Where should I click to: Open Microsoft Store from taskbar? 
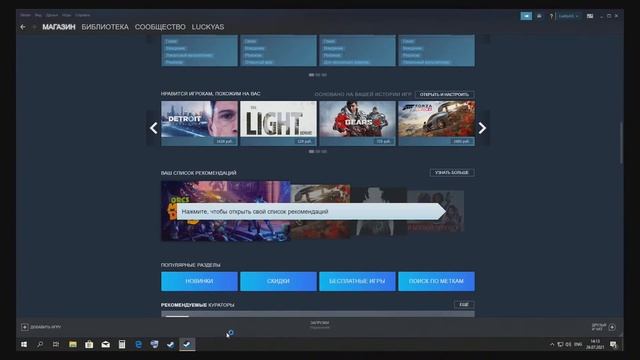click(89, 344)
